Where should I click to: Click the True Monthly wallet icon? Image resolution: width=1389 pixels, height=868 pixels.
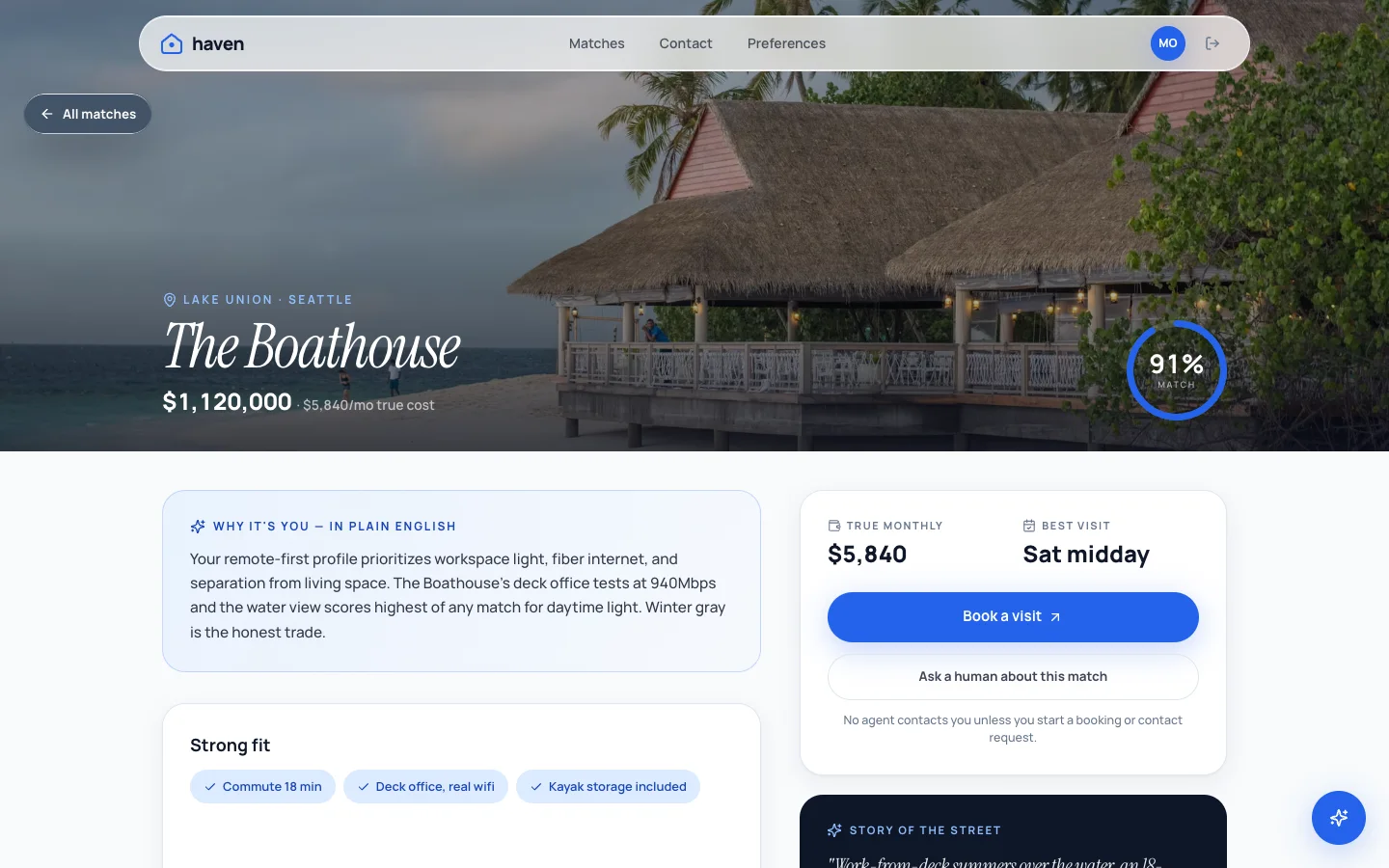(x=834, y=526)
